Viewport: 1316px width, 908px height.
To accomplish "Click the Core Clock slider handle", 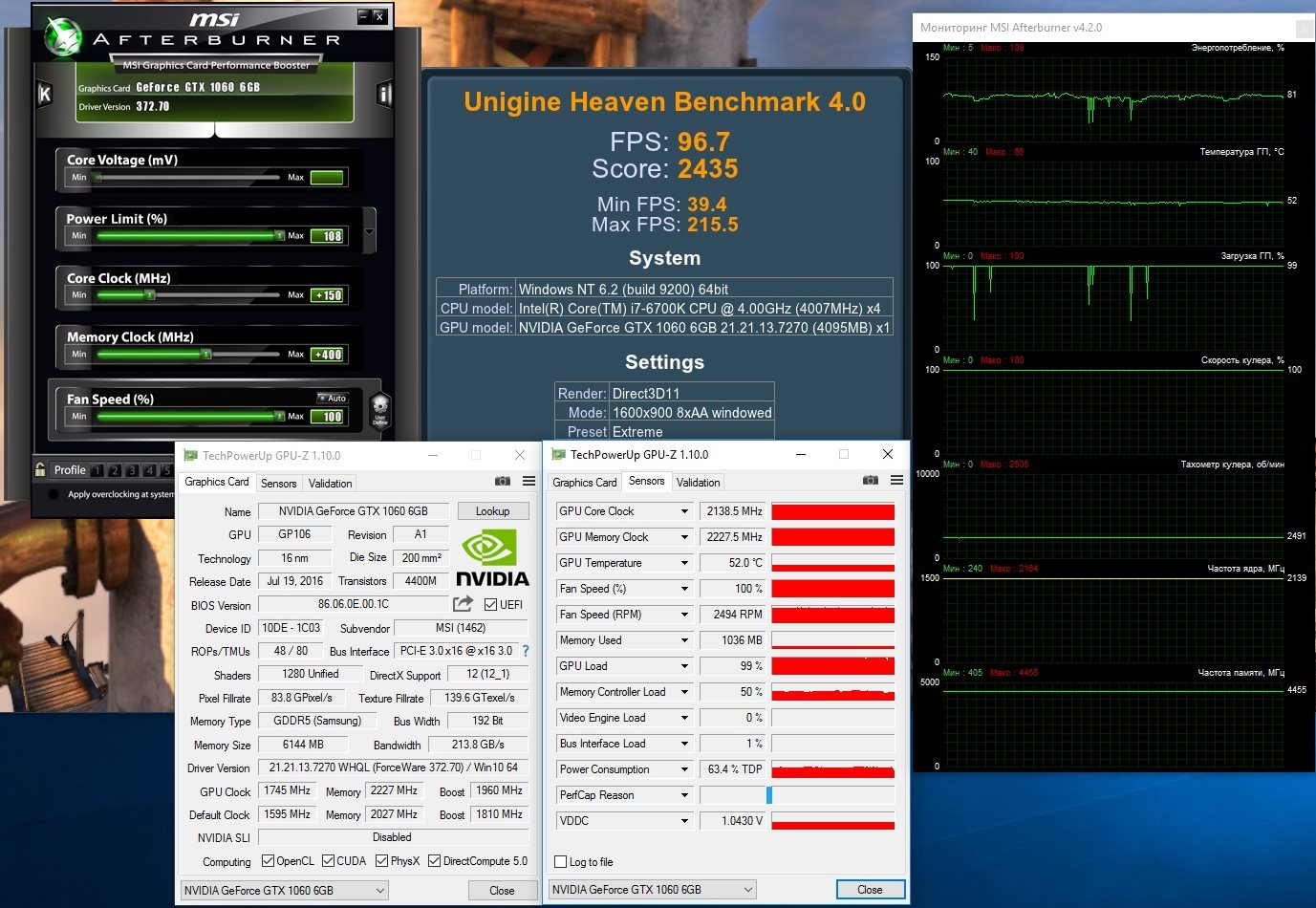I will point(149,295).
